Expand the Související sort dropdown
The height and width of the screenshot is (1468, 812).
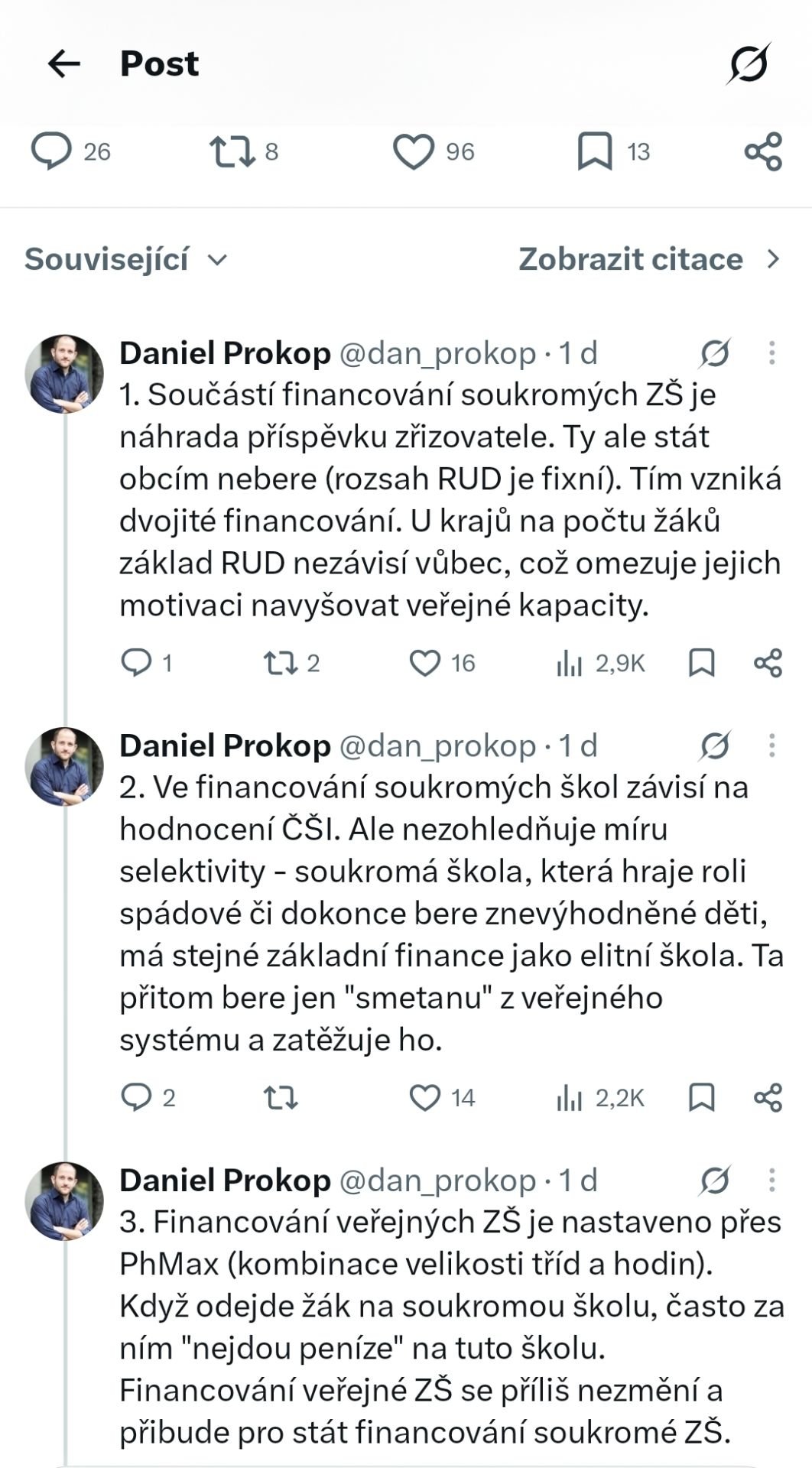126,259
